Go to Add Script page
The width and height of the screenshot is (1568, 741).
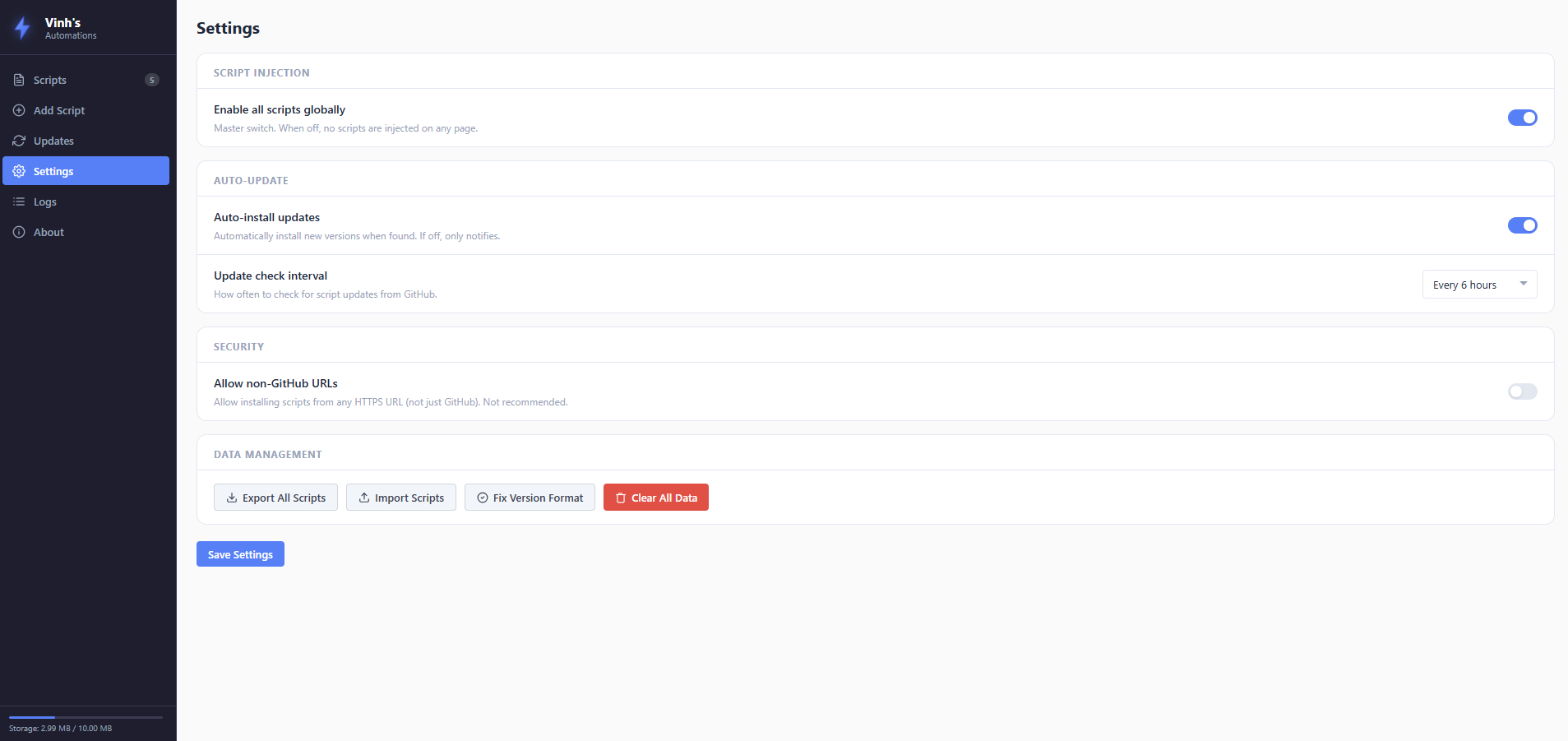click(86, 110)
